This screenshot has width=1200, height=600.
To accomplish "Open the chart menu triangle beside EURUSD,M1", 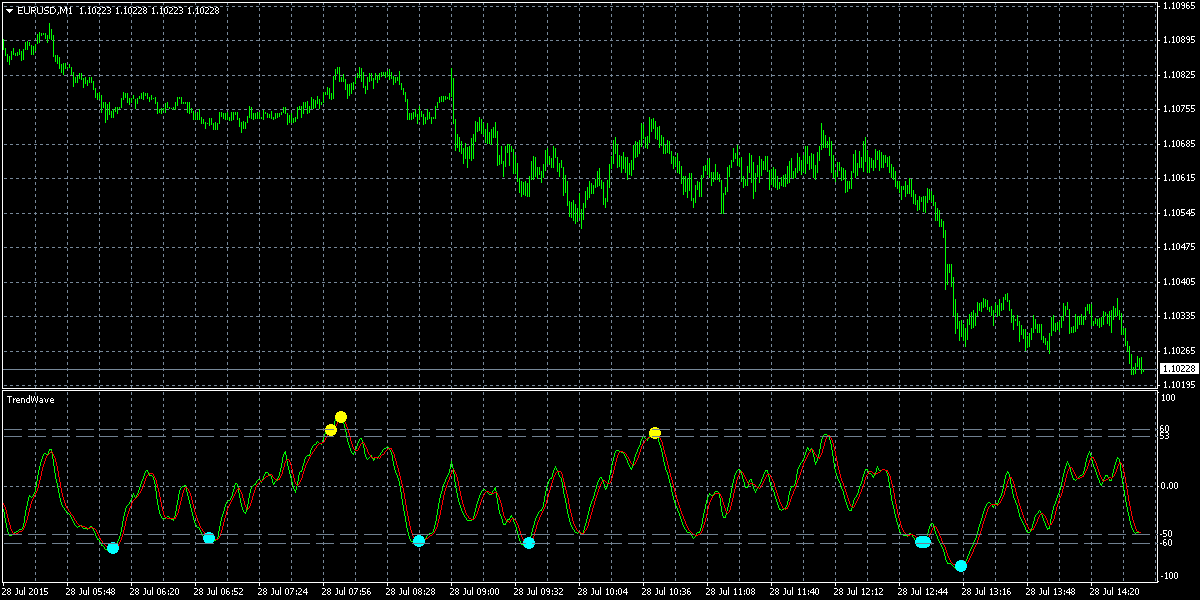I will 9,9.
